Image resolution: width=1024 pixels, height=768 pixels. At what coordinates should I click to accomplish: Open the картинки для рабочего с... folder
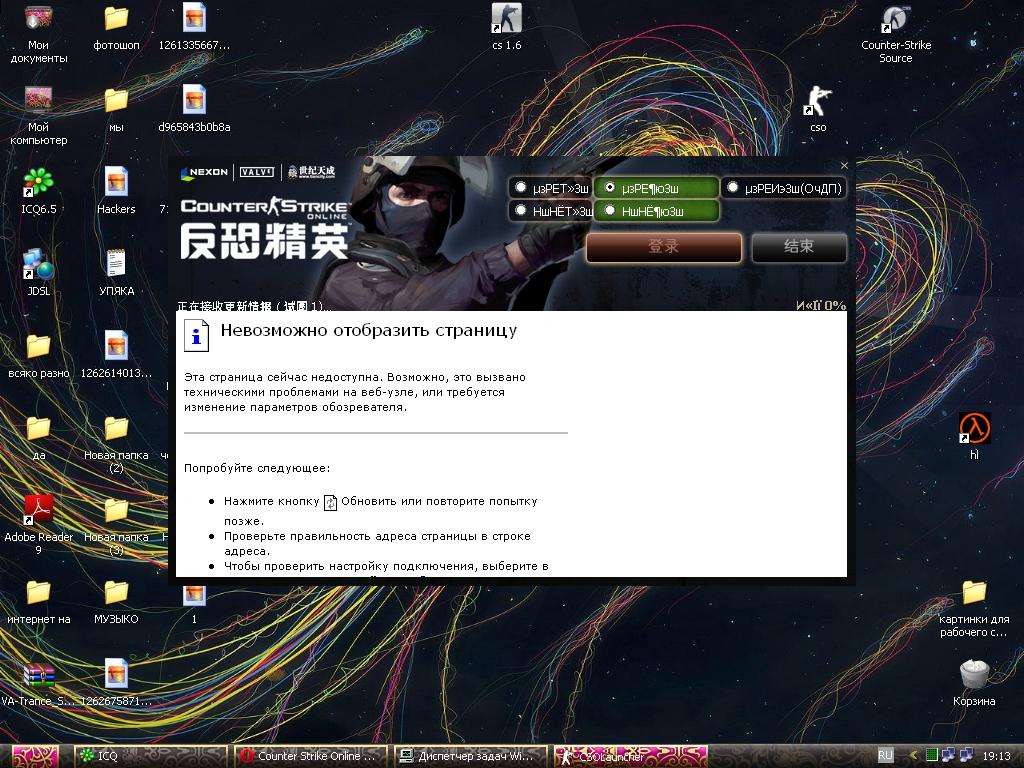(x=974, y=592)
